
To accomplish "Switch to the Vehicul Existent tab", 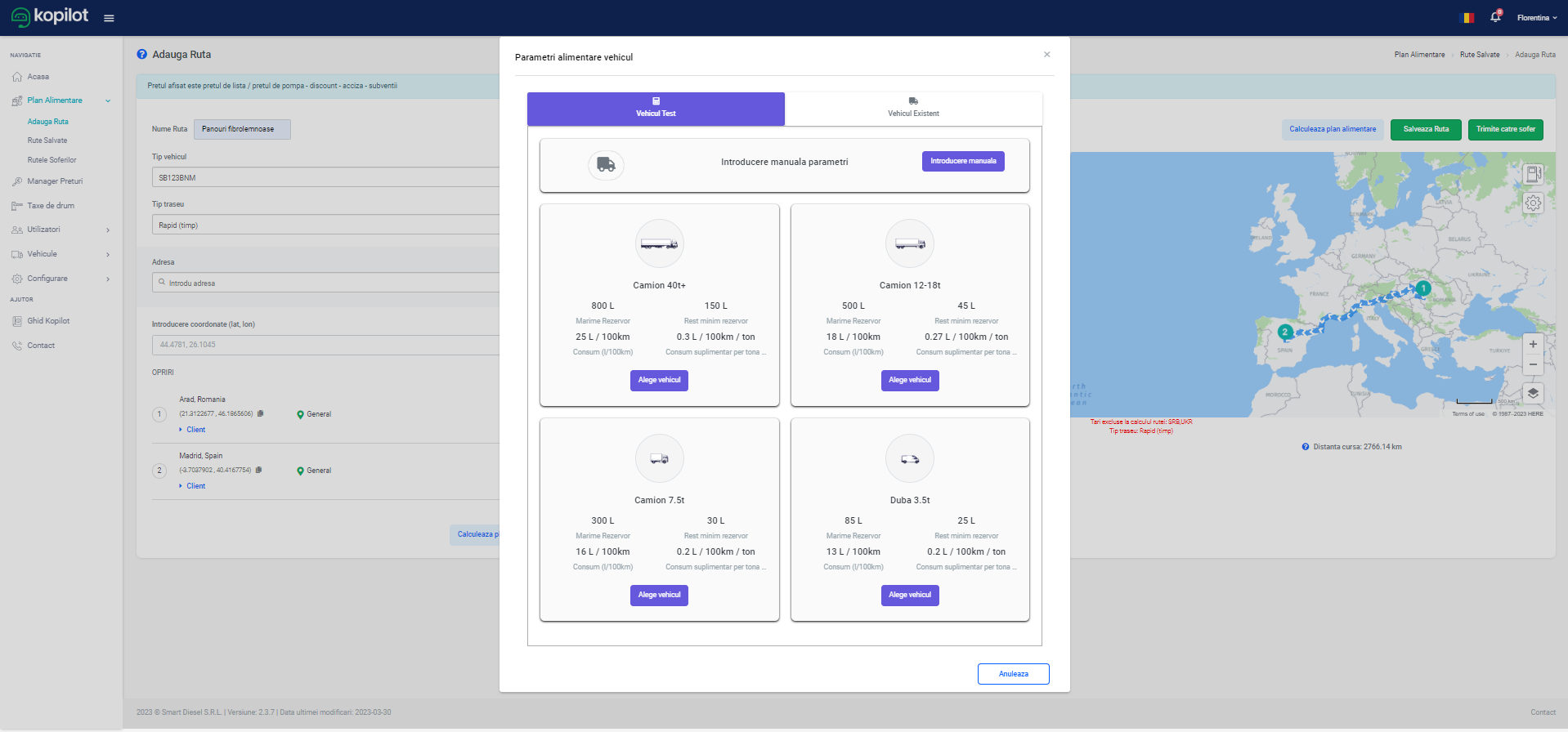I will (913, 109).
